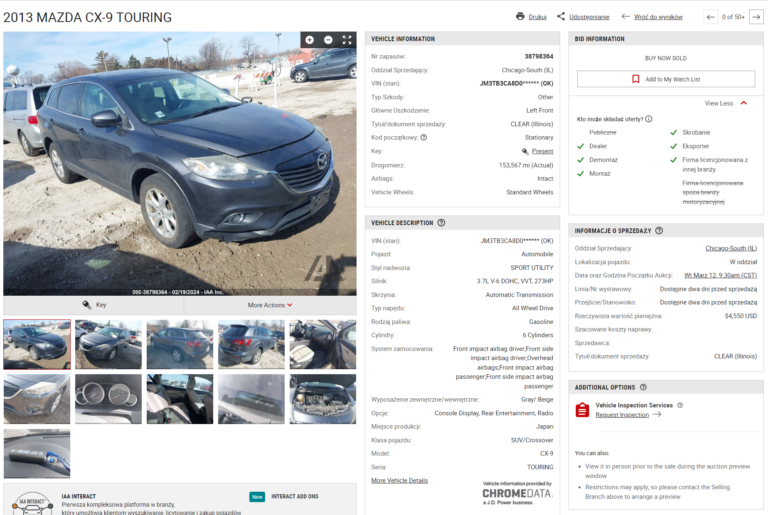This screenshot has width=768, height=515.
Task: Click the printer icon next to Drukuj
Action: (x=520, y=16)
